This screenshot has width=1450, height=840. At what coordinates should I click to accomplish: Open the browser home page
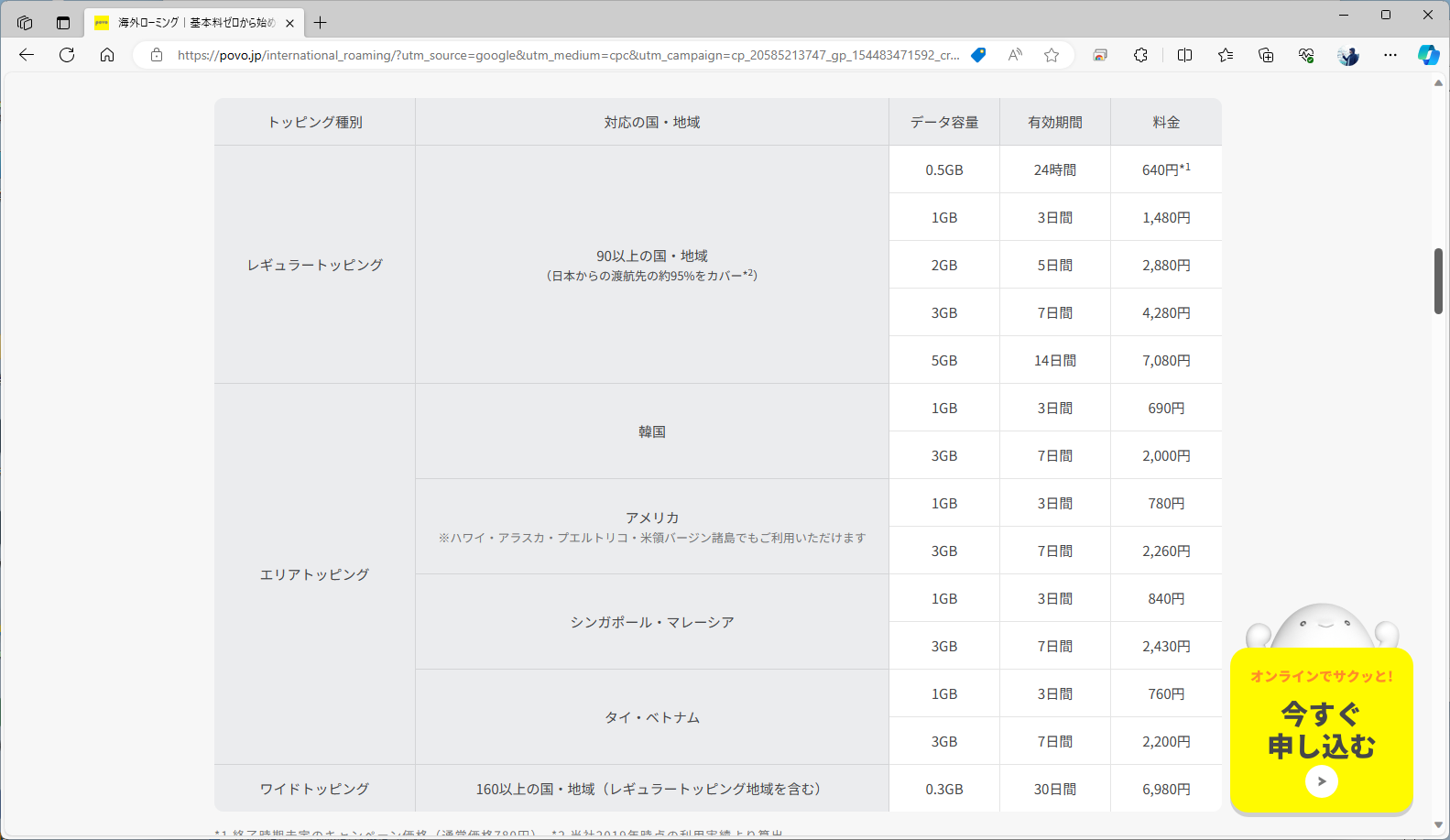(107, 55)
